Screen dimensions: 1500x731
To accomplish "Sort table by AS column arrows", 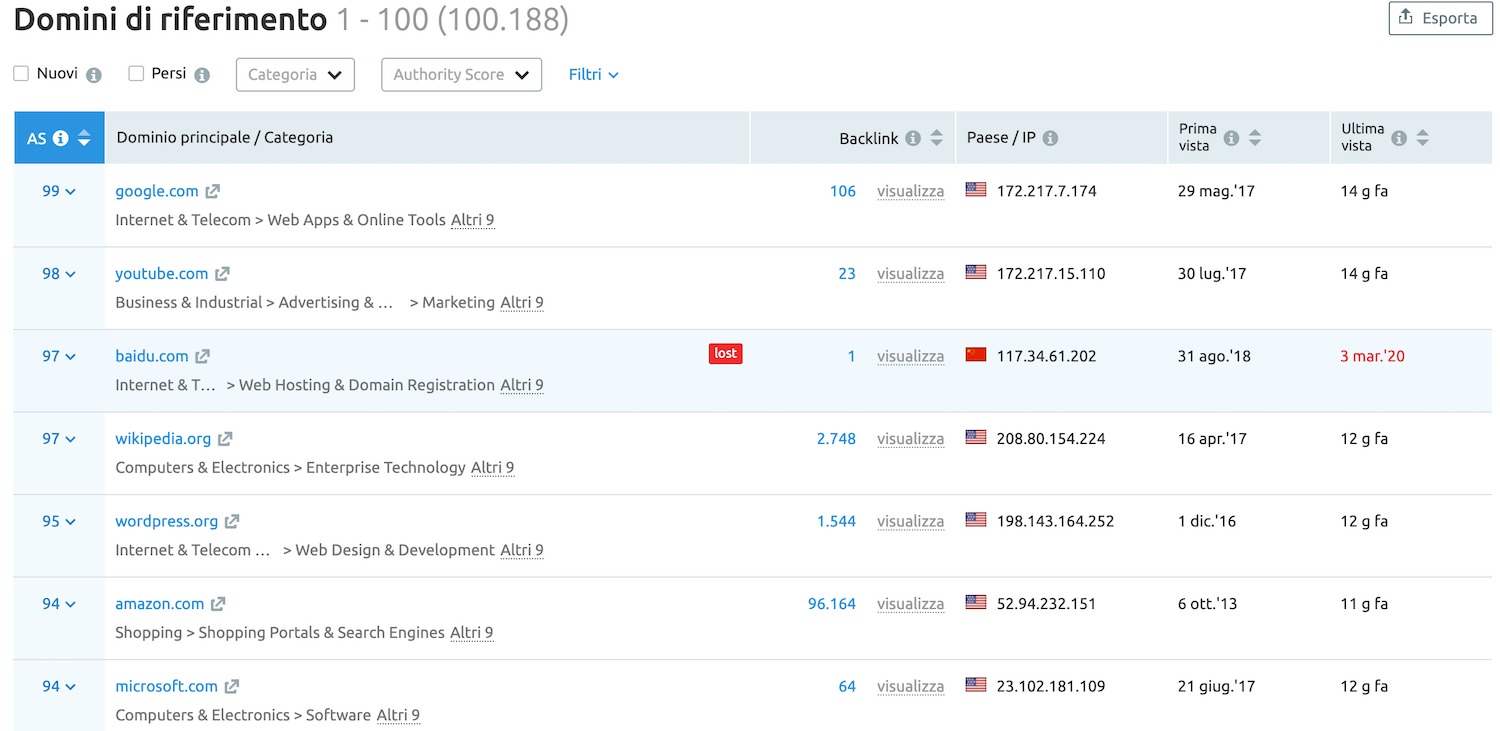I will coord(85,138).
